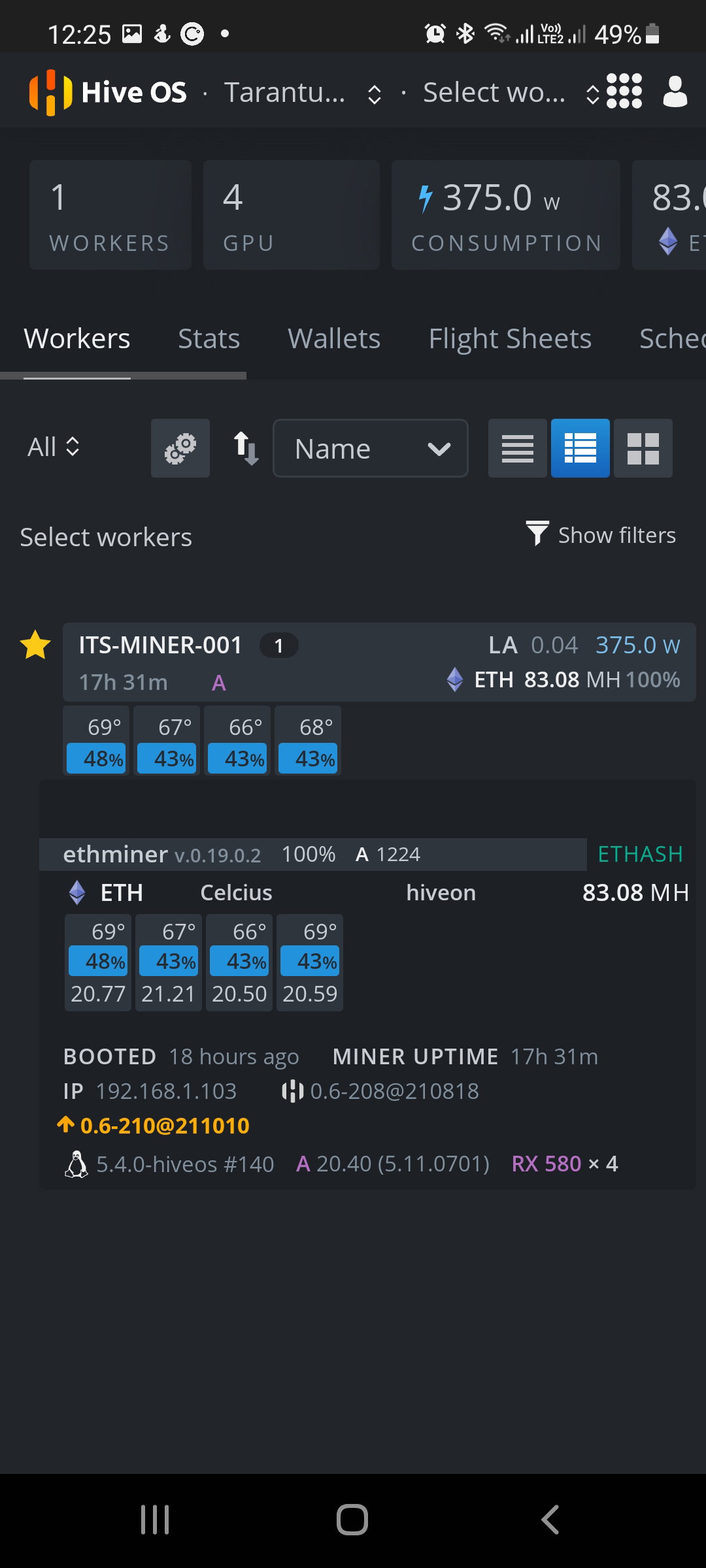Click the top-row GPU tile showing 67° 43%
The height and width of the screenshot is (1568, 706).
coord(167,741)
